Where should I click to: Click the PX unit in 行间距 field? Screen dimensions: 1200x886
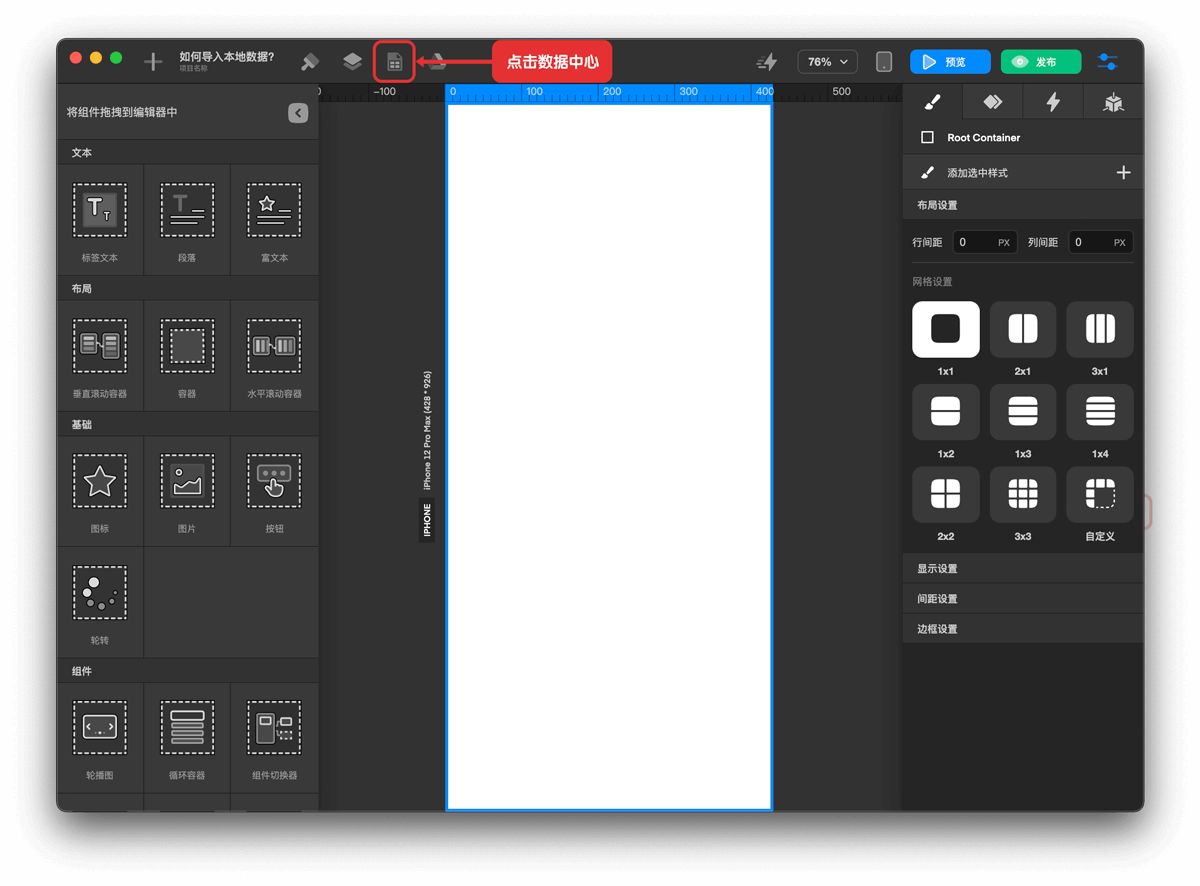pos(1004,243)
